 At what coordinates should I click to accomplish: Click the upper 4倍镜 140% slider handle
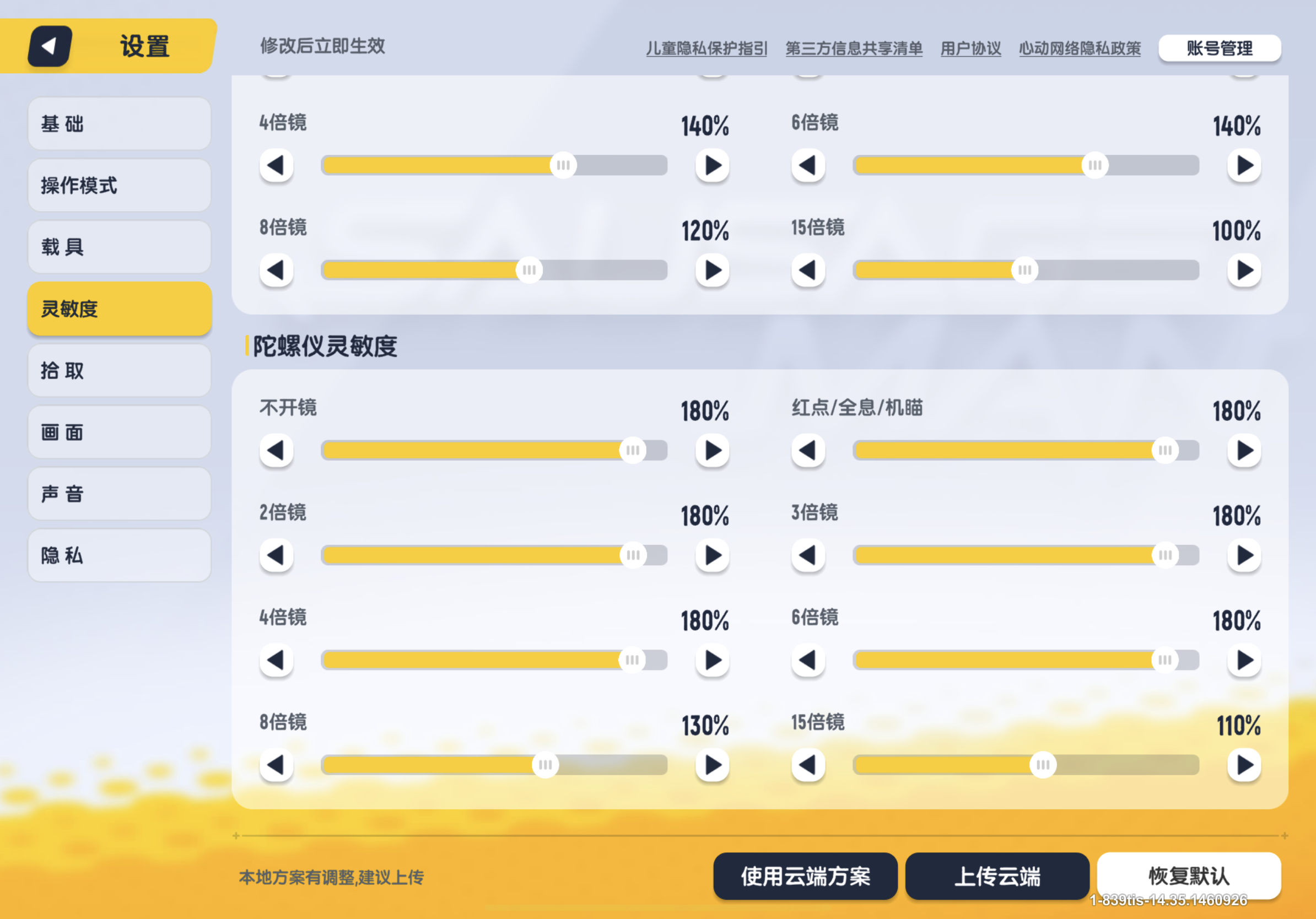click(x=563, y=166)
